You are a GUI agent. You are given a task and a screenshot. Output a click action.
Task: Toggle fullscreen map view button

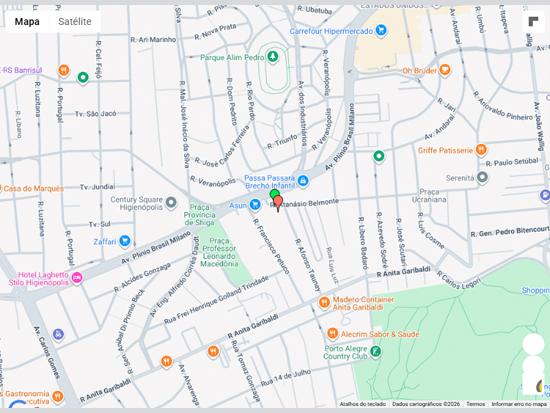[533, 22]
